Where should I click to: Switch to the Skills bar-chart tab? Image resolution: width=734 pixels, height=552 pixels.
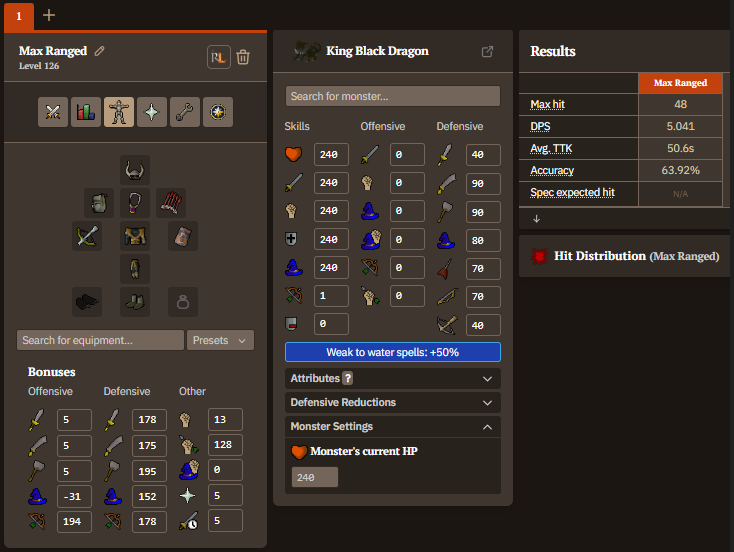[x=86, y=112]
